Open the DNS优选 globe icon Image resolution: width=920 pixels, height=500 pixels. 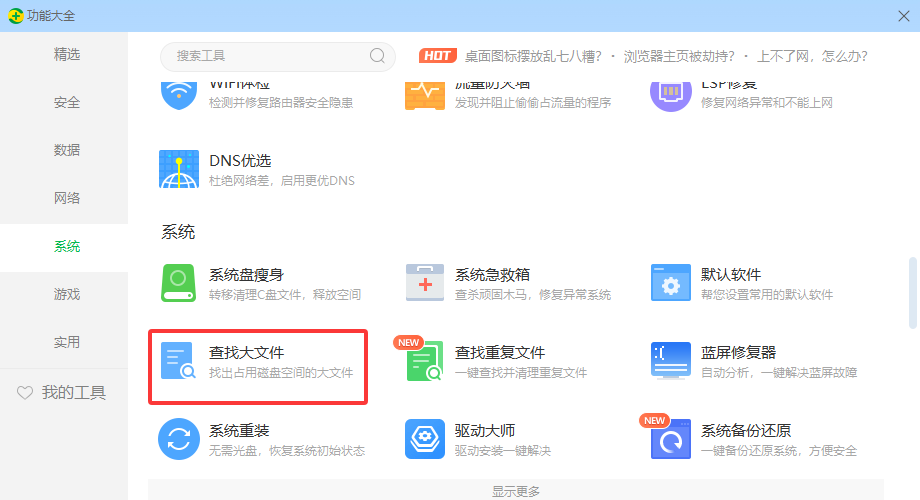point(178,170)
